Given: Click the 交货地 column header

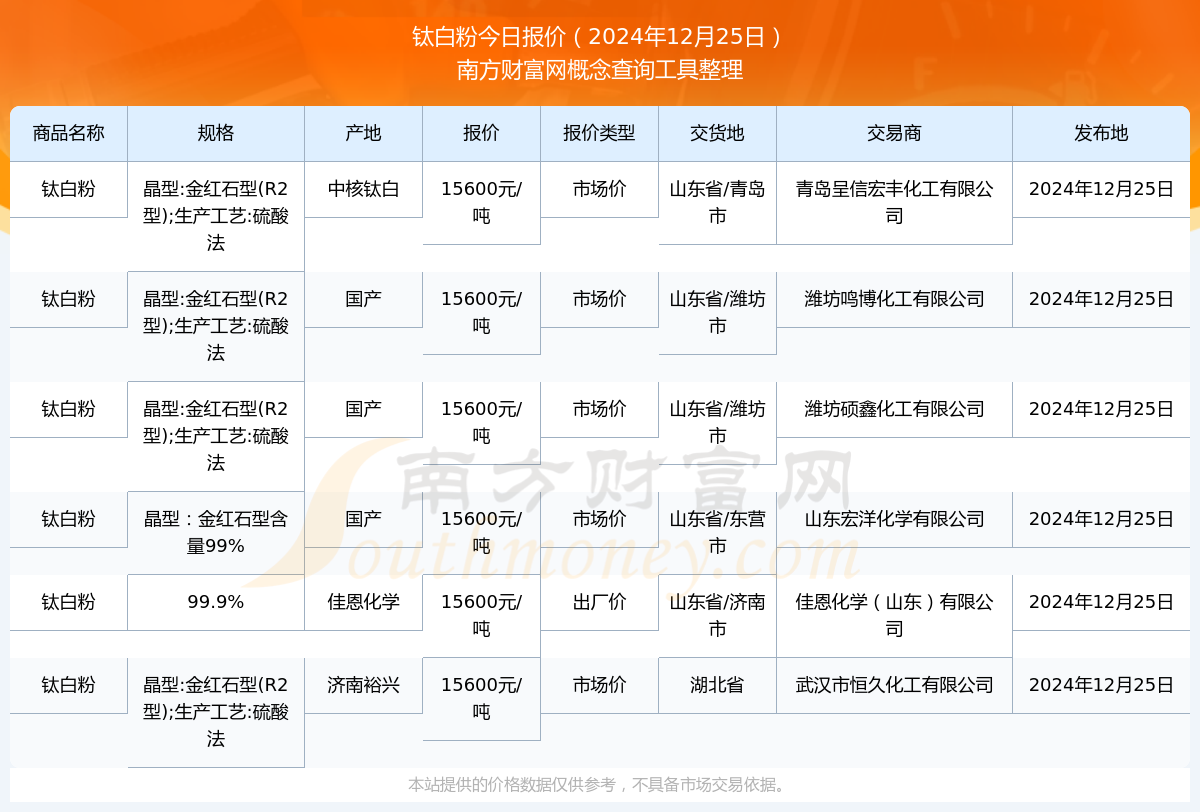Looking at the screenshot, I should tap(717, 133).
